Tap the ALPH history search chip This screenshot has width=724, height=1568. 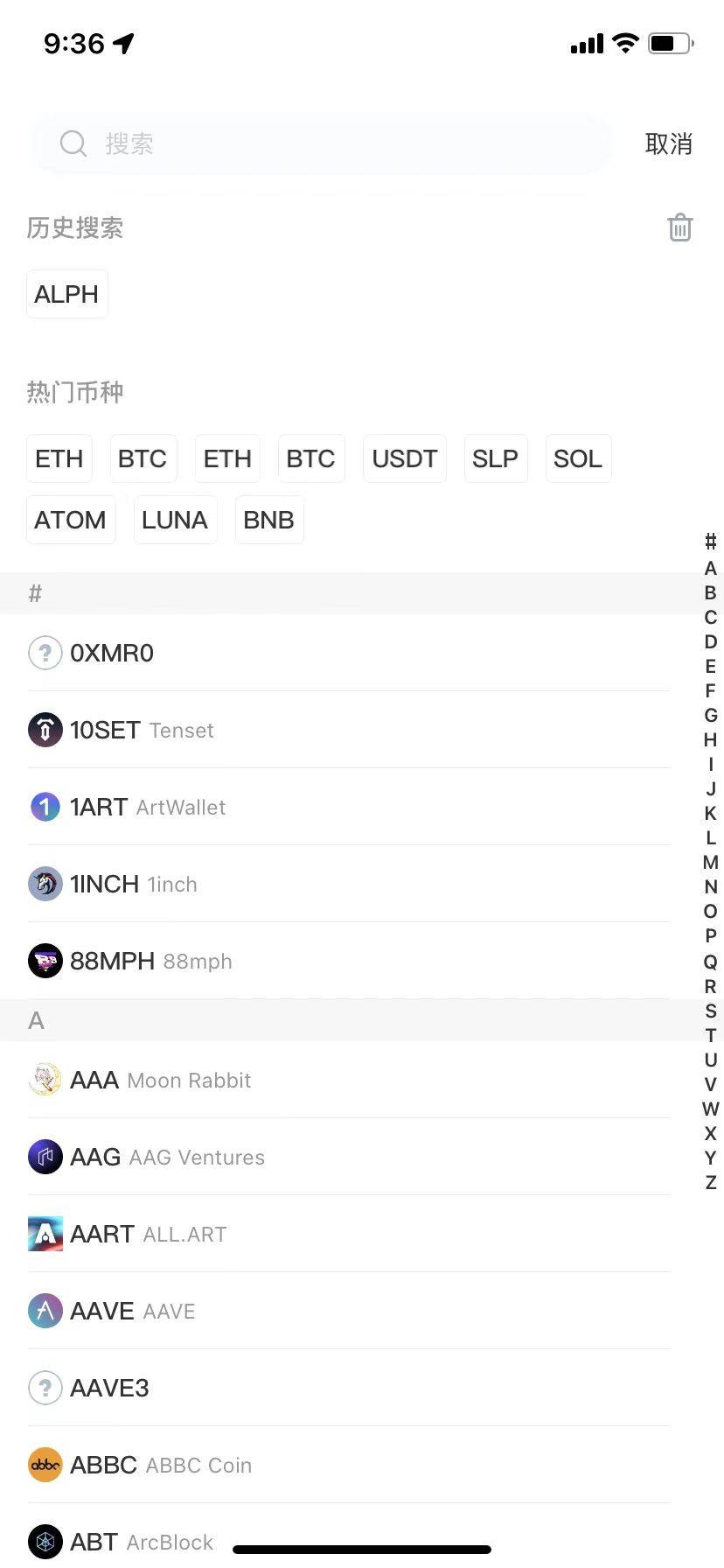click(x=66, y=294)
